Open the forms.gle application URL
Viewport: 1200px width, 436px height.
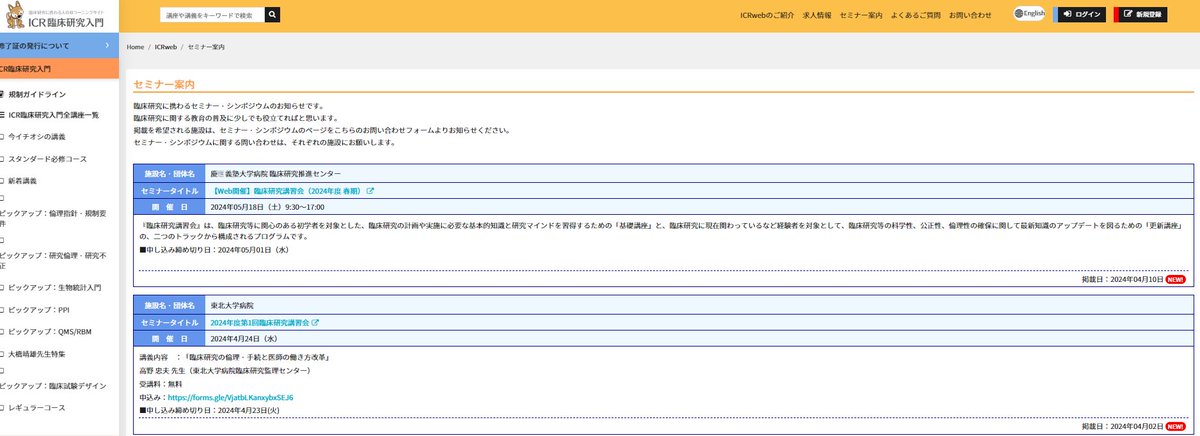click(230, 397)
